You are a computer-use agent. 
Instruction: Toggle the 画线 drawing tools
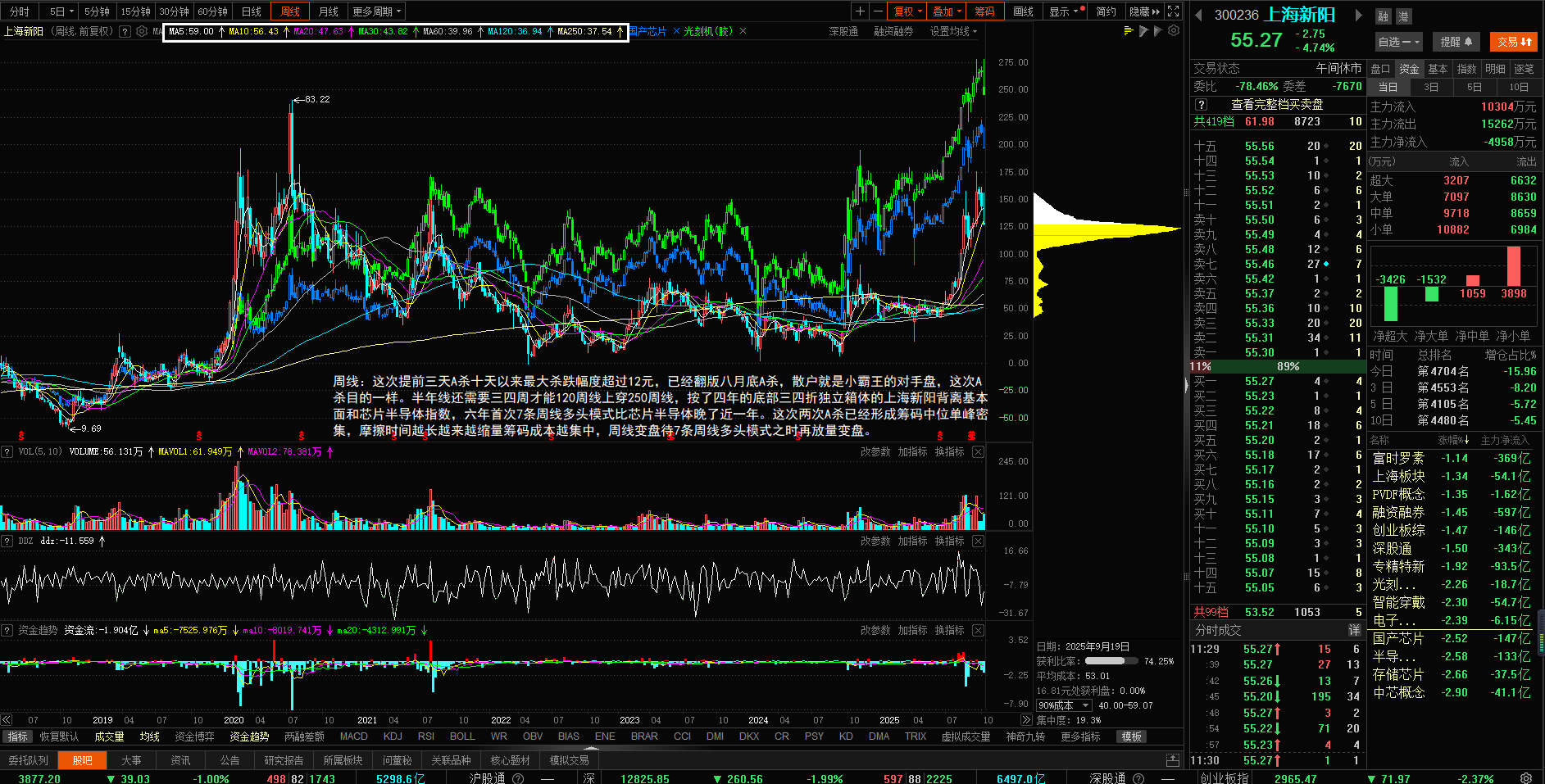1023,11
